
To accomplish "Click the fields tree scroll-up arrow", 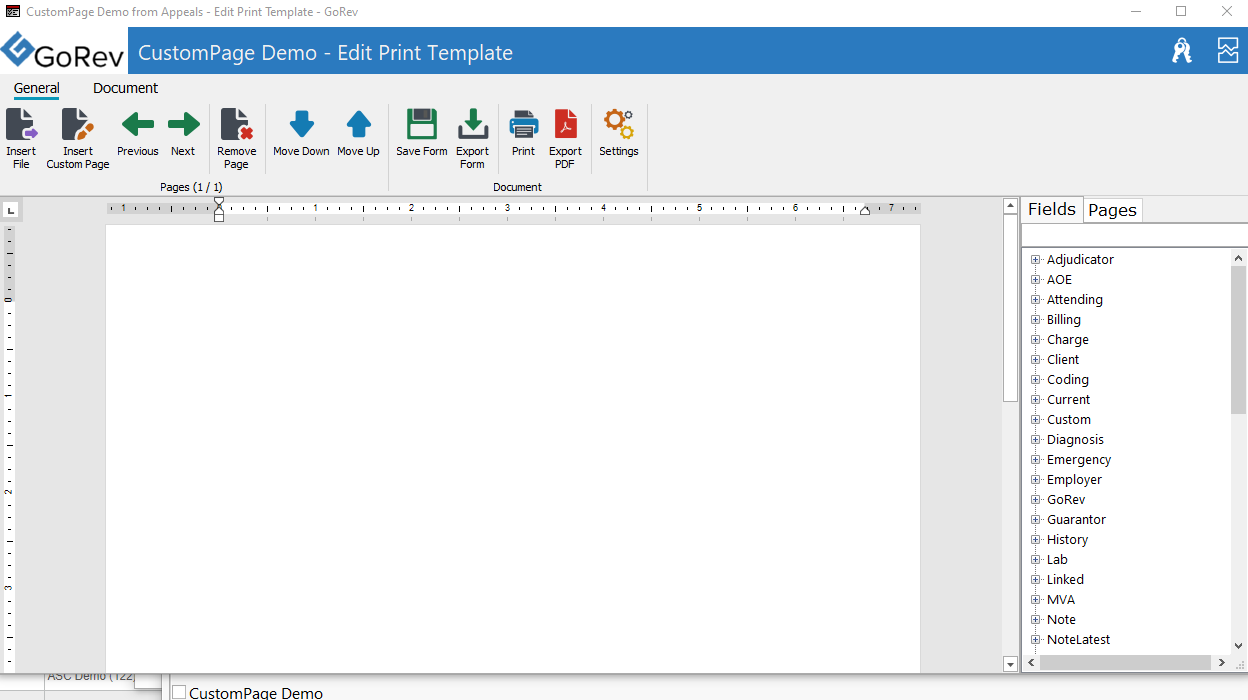I will (1239, 258).
